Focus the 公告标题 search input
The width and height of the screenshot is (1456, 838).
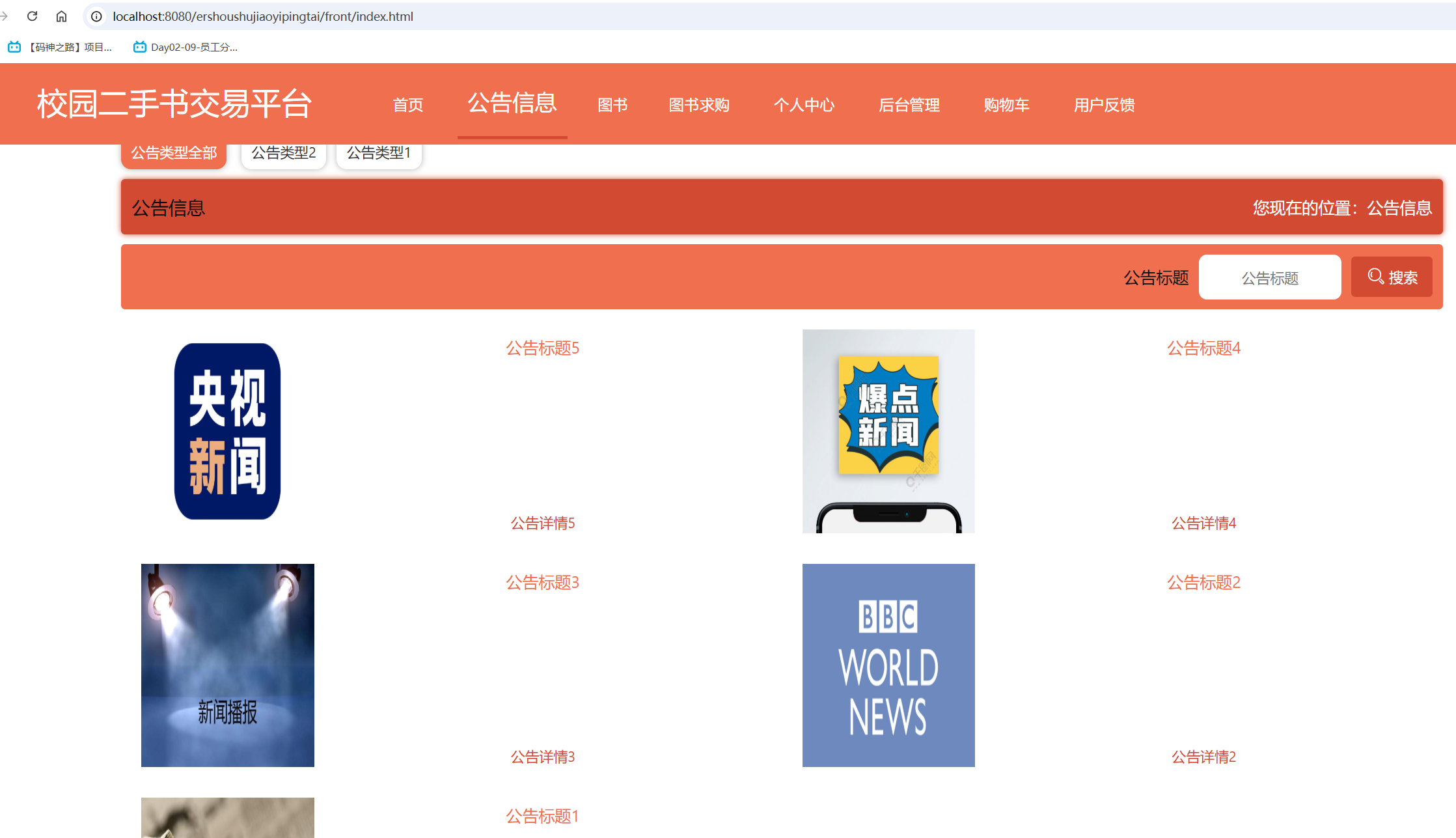(x=1270, y=277)
